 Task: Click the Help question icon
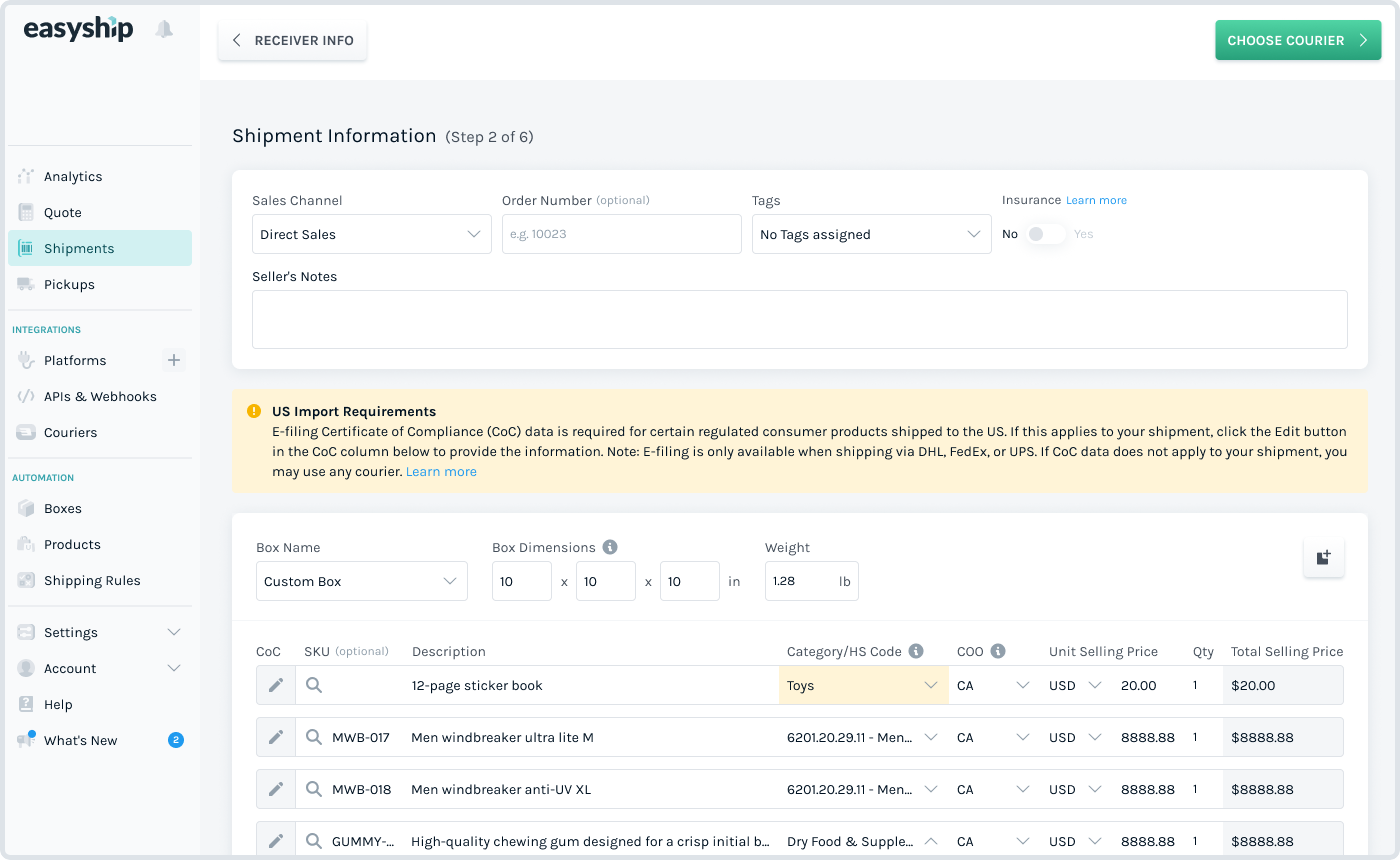click(26, 704)
